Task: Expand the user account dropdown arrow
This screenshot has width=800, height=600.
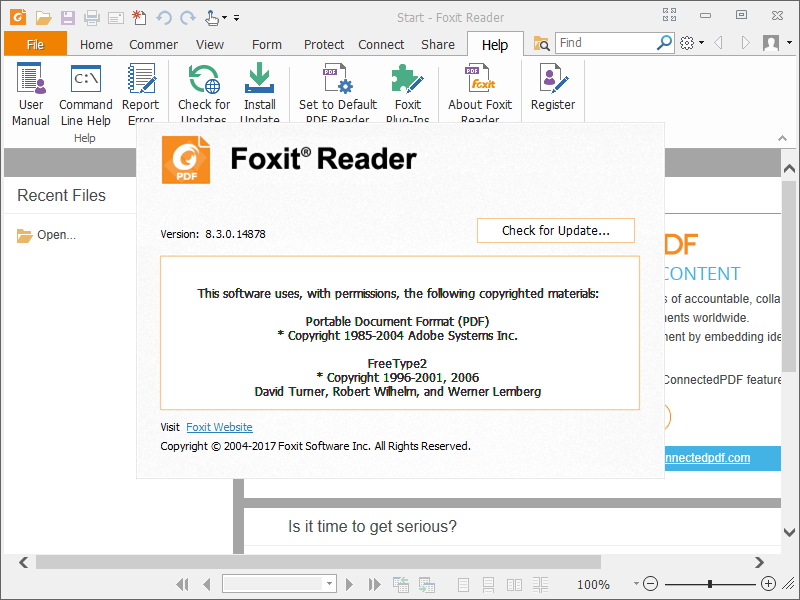Action: tap(787, 43)
